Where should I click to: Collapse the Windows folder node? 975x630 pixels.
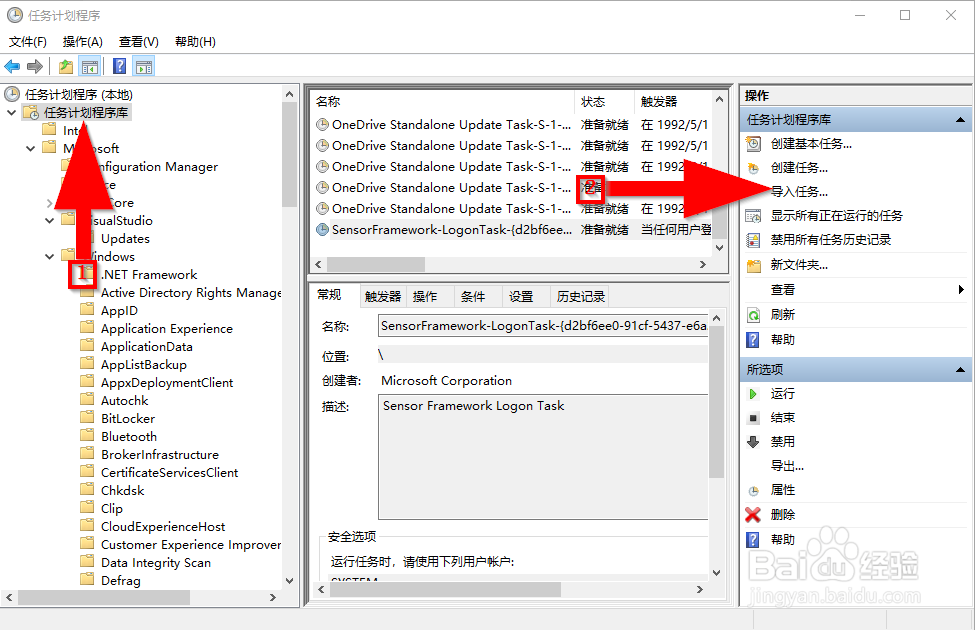coord(49,256)
